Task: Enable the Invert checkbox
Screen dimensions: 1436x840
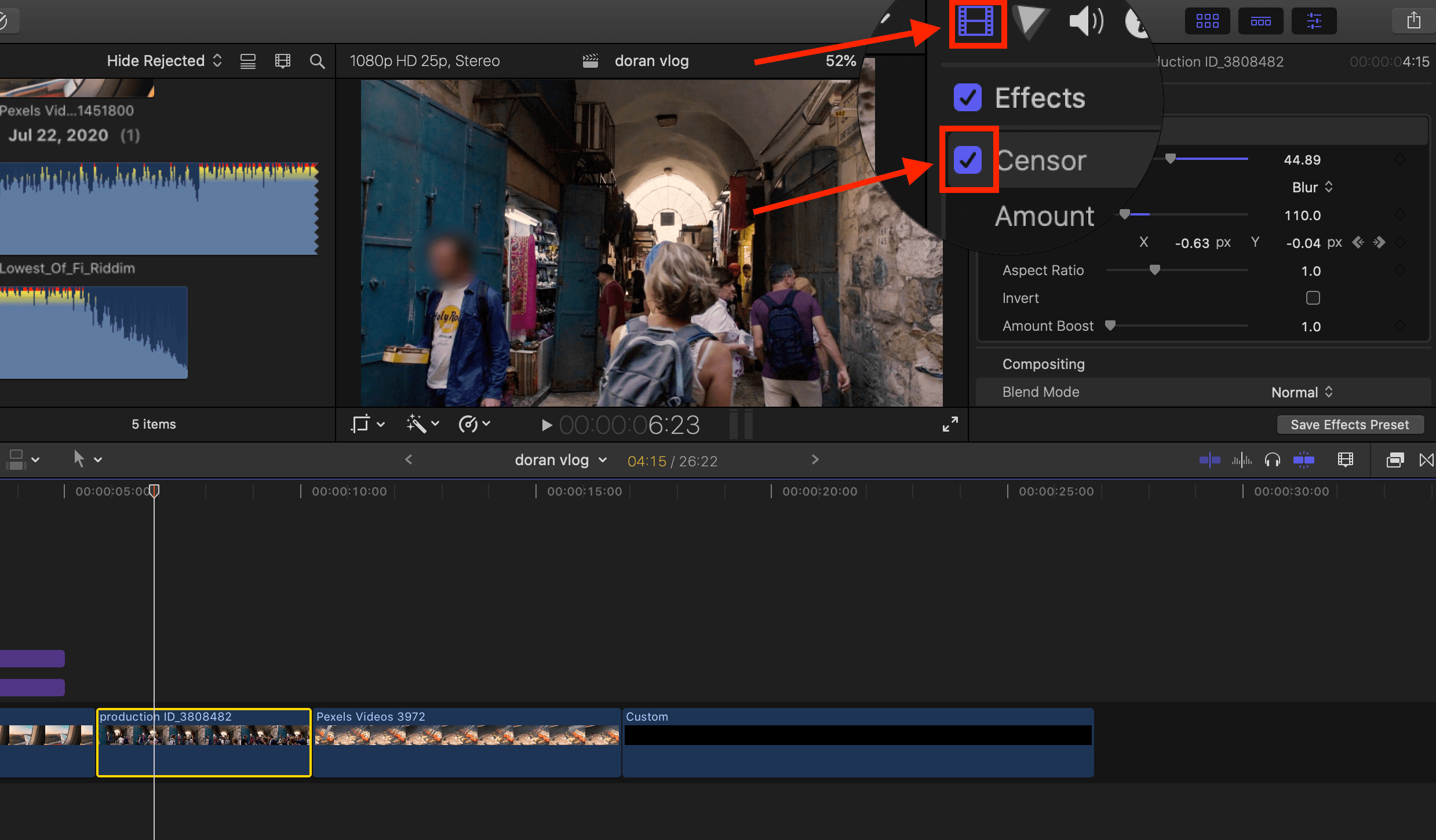Action: [1313, 298]
